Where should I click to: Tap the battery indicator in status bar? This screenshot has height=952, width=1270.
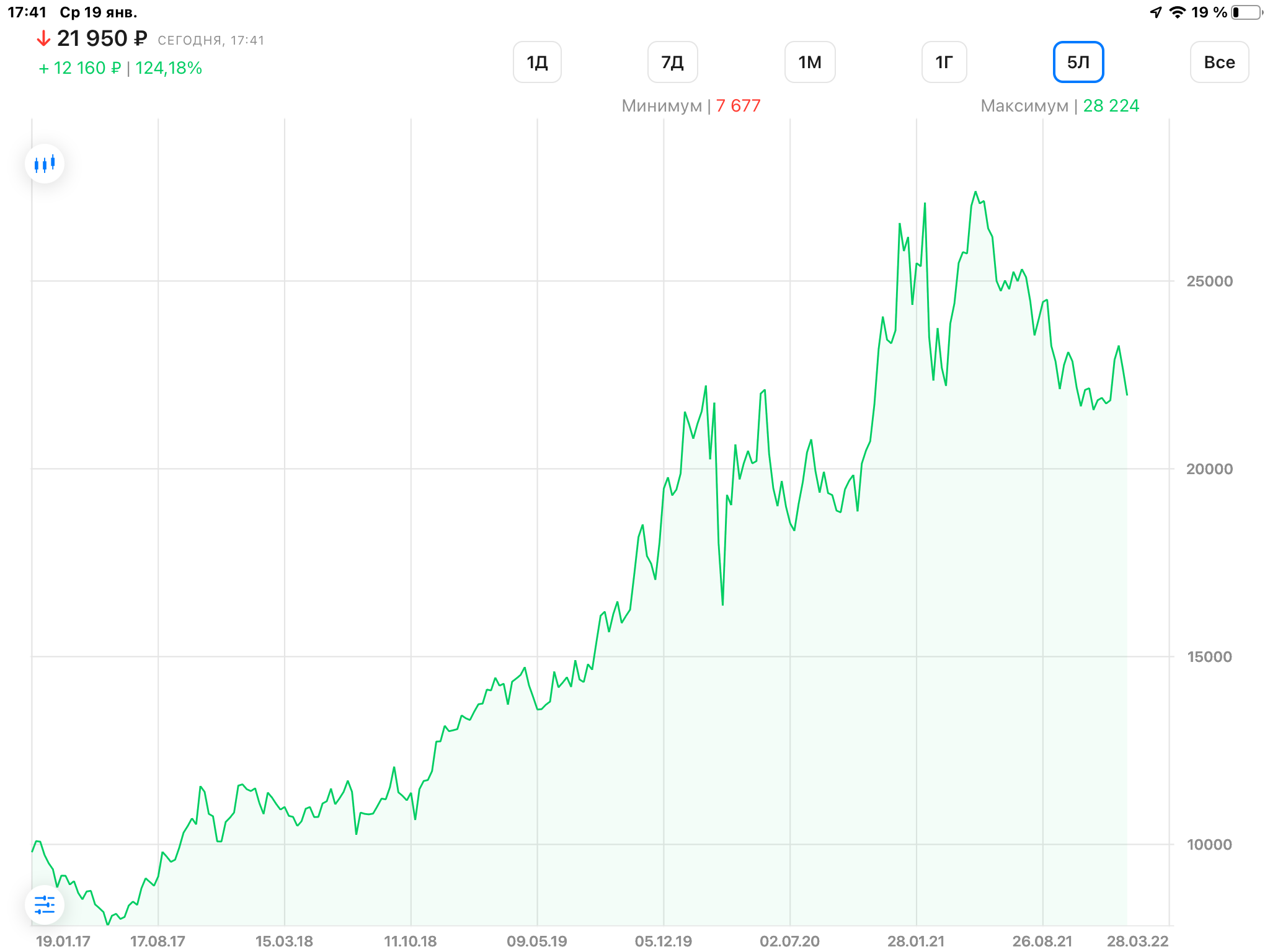[1247, 12]
